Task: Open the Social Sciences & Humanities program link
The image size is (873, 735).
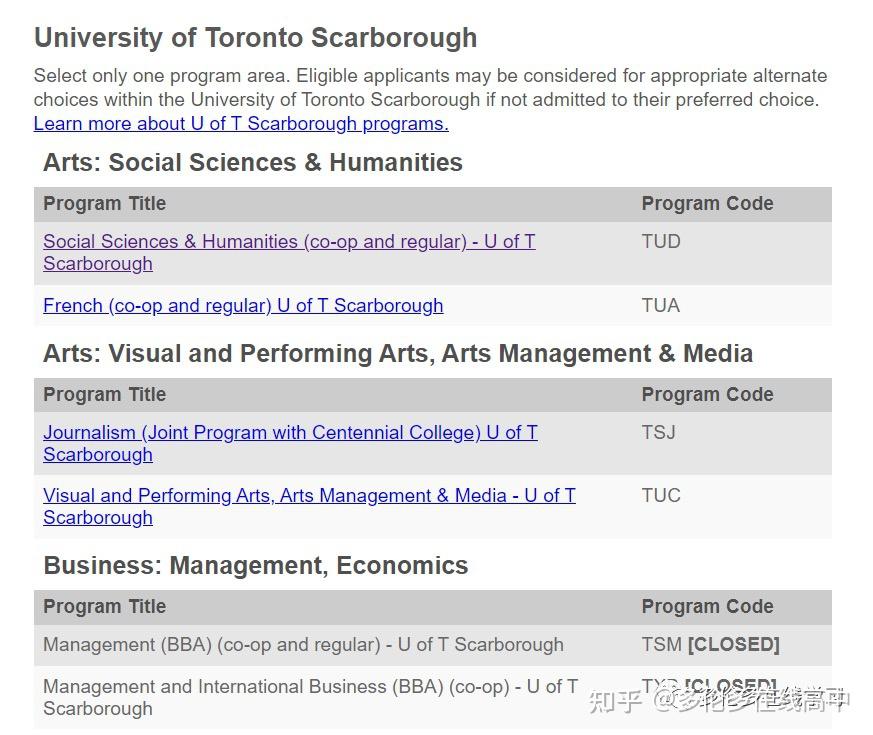Action: click(289, 242)
